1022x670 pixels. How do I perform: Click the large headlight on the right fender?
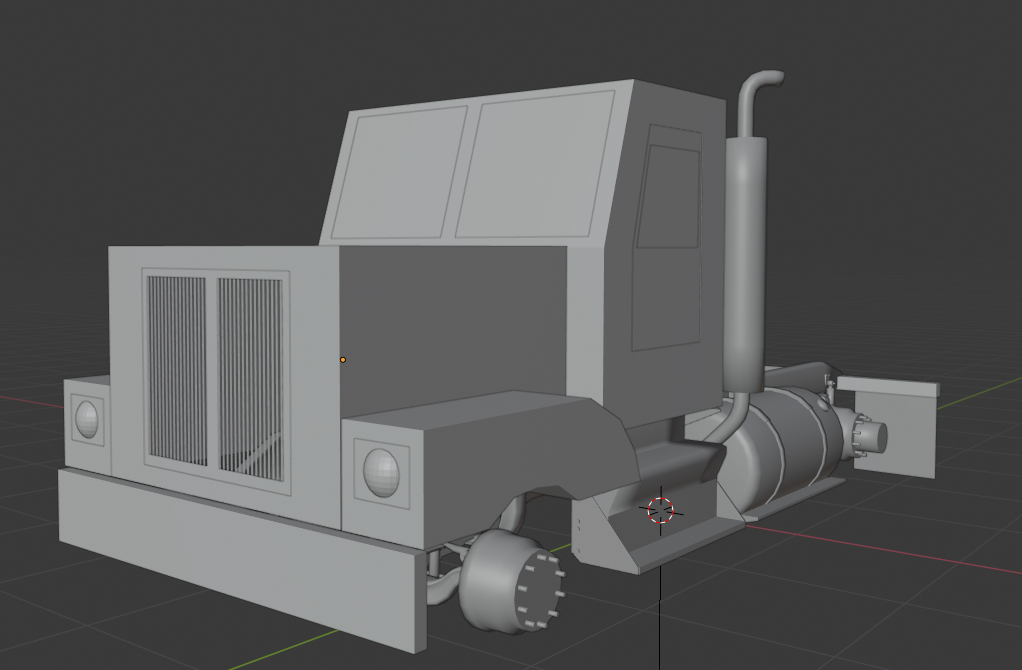point(381,473)
